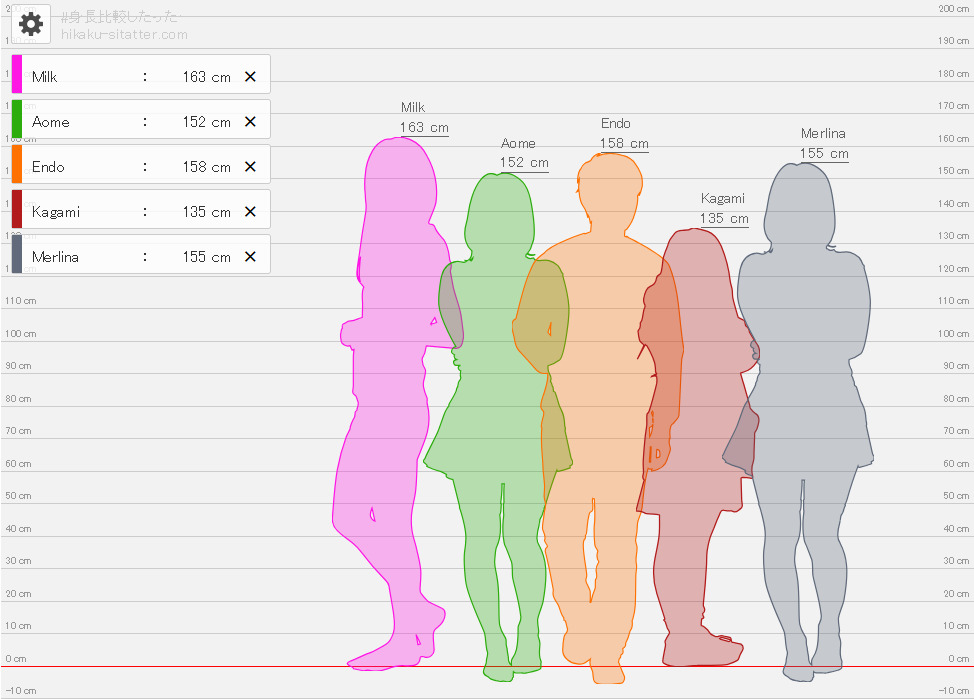Remove Kagami from the list
This screenshot has width=974, height=699.
coord(250,212)
